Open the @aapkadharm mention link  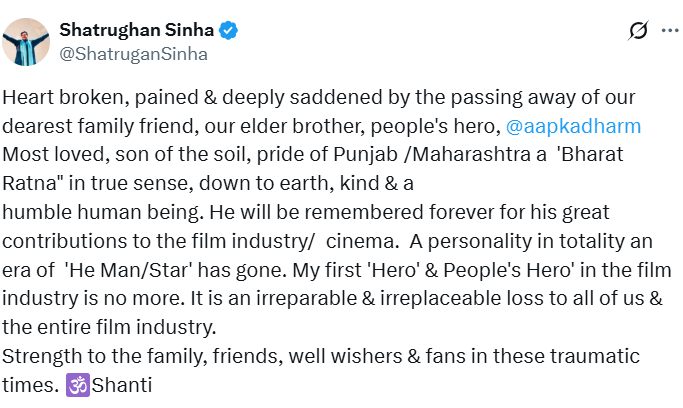click(x=573, y=126)
